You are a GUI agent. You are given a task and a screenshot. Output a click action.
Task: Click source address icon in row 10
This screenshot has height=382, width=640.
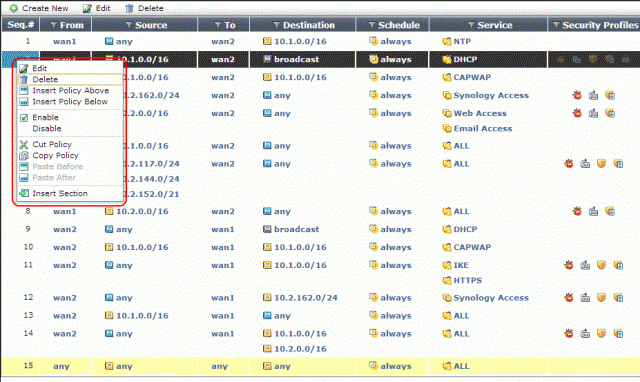pos(109,247)
